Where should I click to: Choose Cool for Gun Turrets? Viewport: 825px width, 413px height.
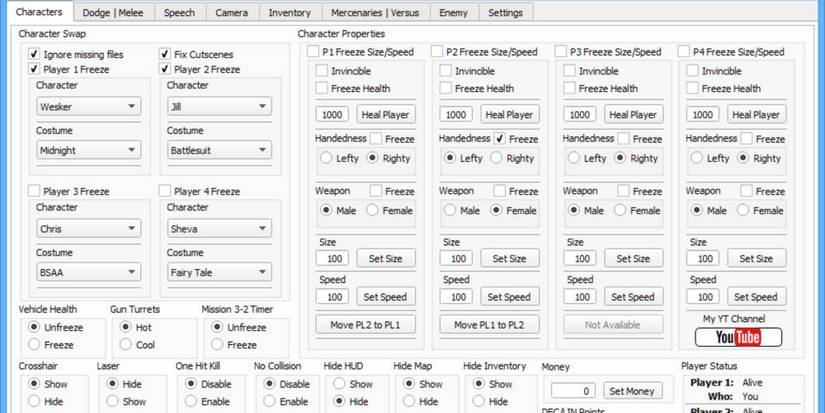[126, 345]
